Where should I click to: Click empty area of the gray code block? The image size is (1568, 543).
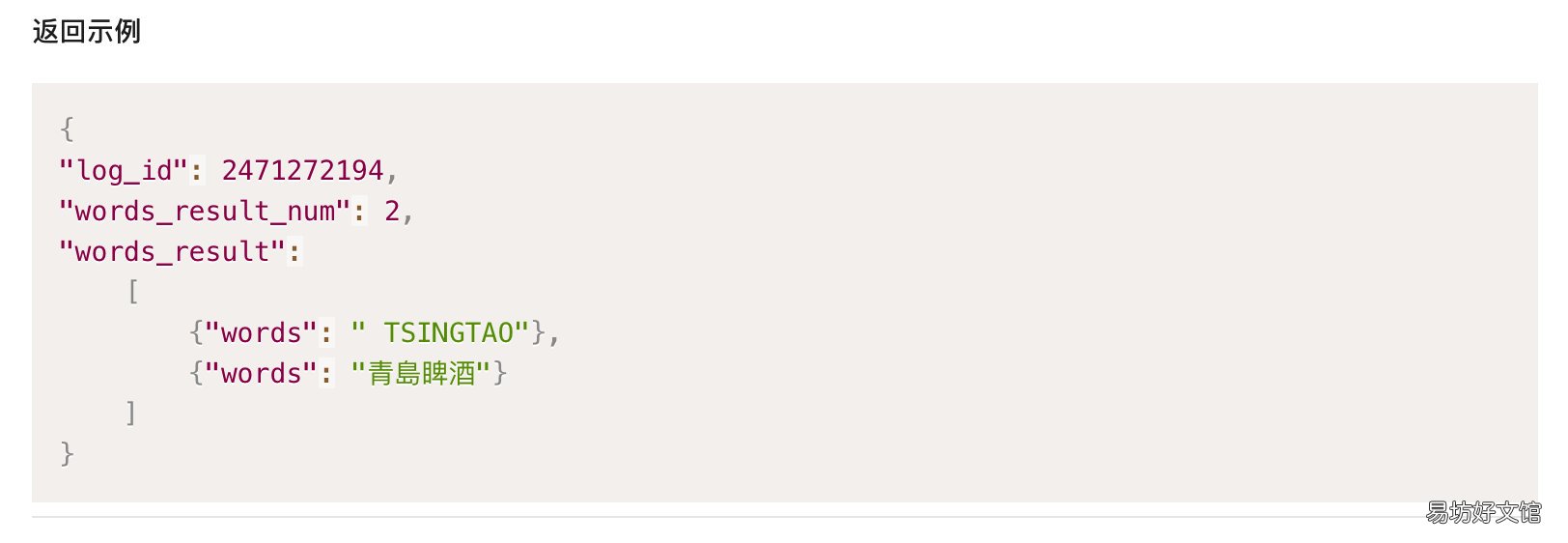[x=966, y=290]
